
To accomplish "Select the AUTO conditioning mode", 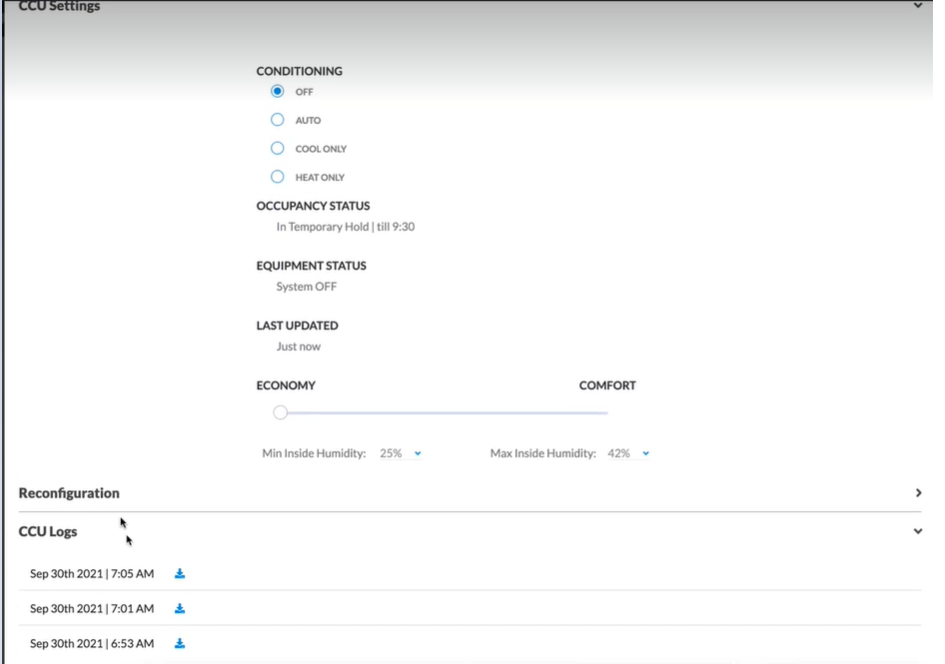I will 277,120.
